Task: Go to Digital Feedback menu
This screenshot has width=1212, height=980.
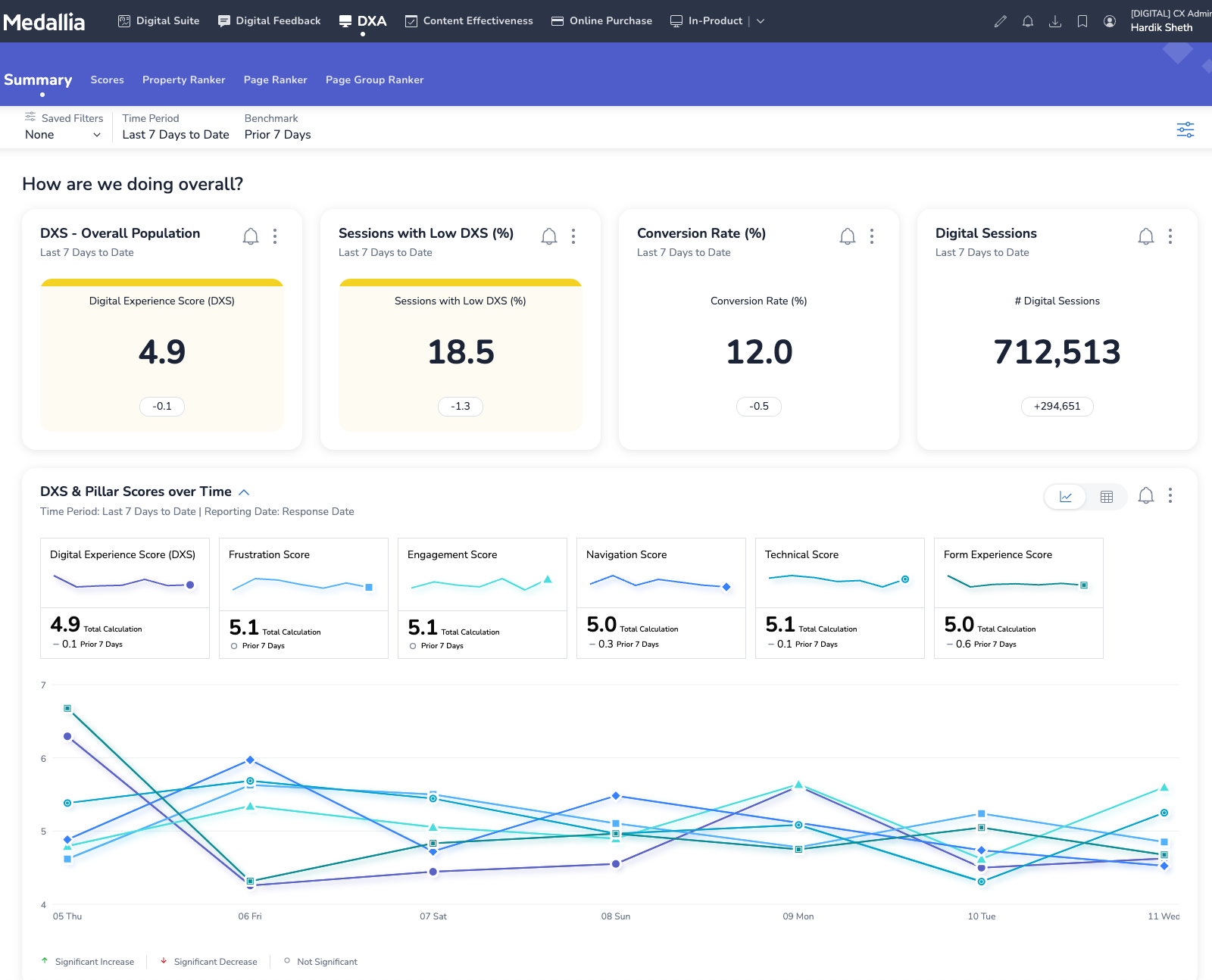Action: point(269,21)
